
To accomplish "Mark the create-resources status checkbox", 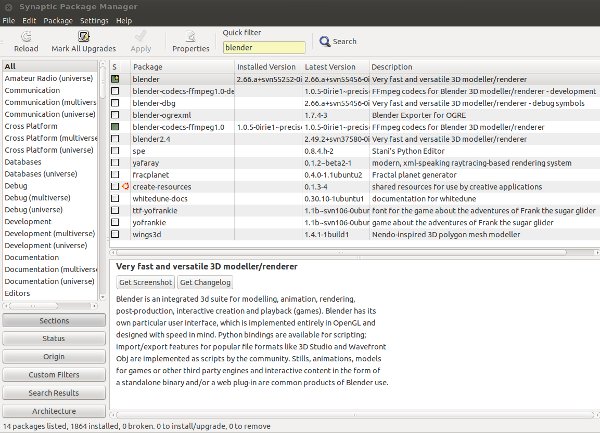I will pos(115,186).
